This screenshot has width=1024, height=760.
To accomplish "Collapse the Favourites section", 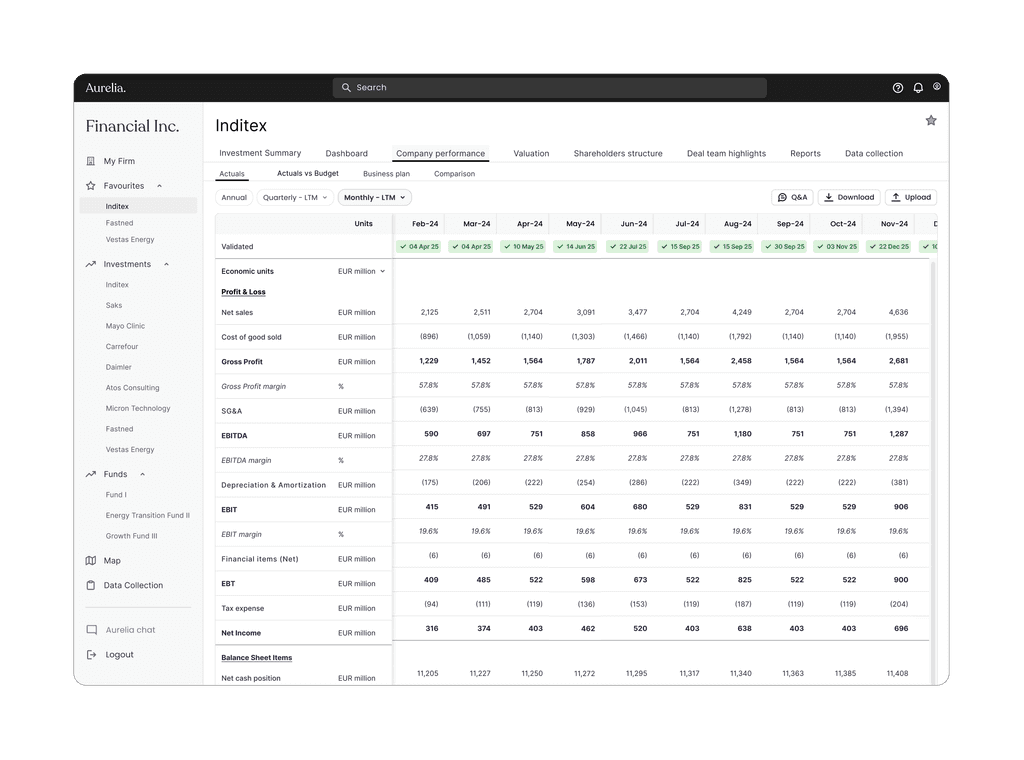I will click(159, 186).
